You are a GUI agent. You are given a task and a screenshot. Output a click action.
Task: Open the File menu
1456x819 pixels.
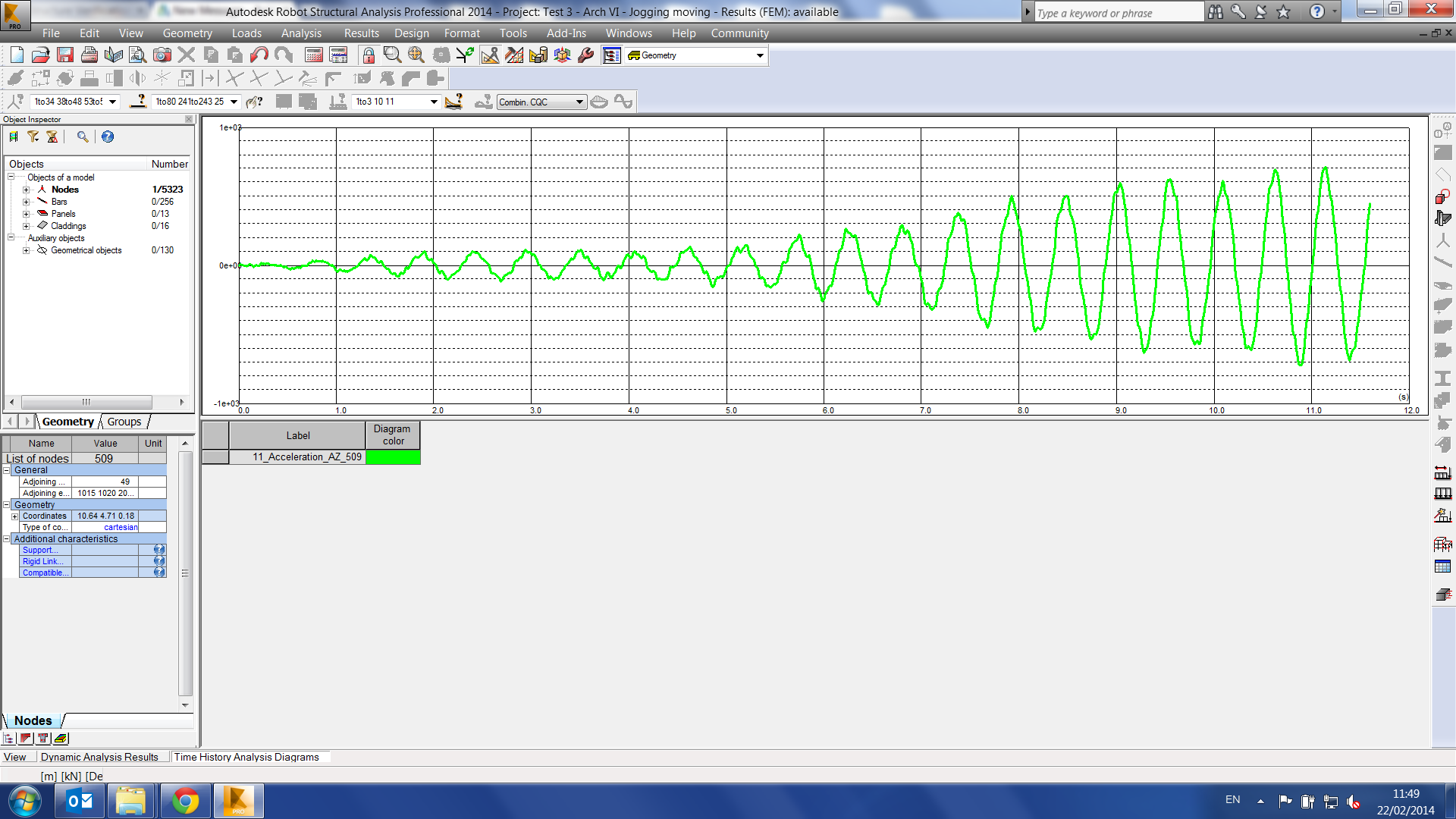(51, 33)
